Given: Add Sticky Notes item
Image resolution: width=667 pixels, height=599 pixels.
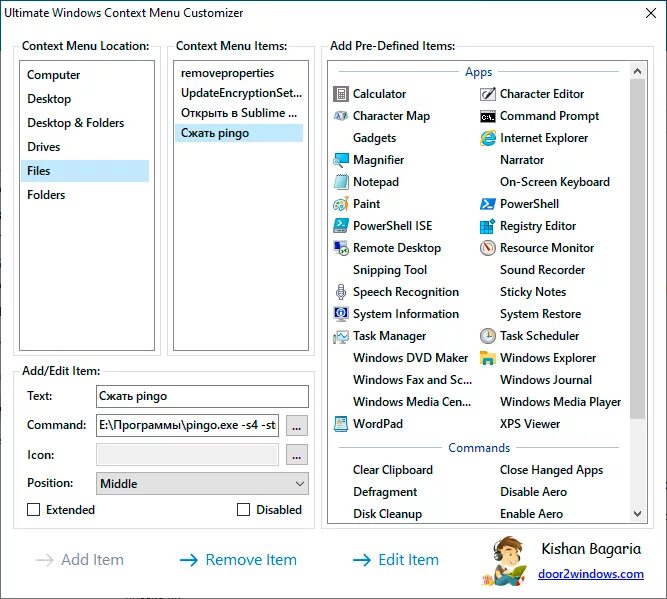Looking at the screenshot, I should [x=533, y=292].
